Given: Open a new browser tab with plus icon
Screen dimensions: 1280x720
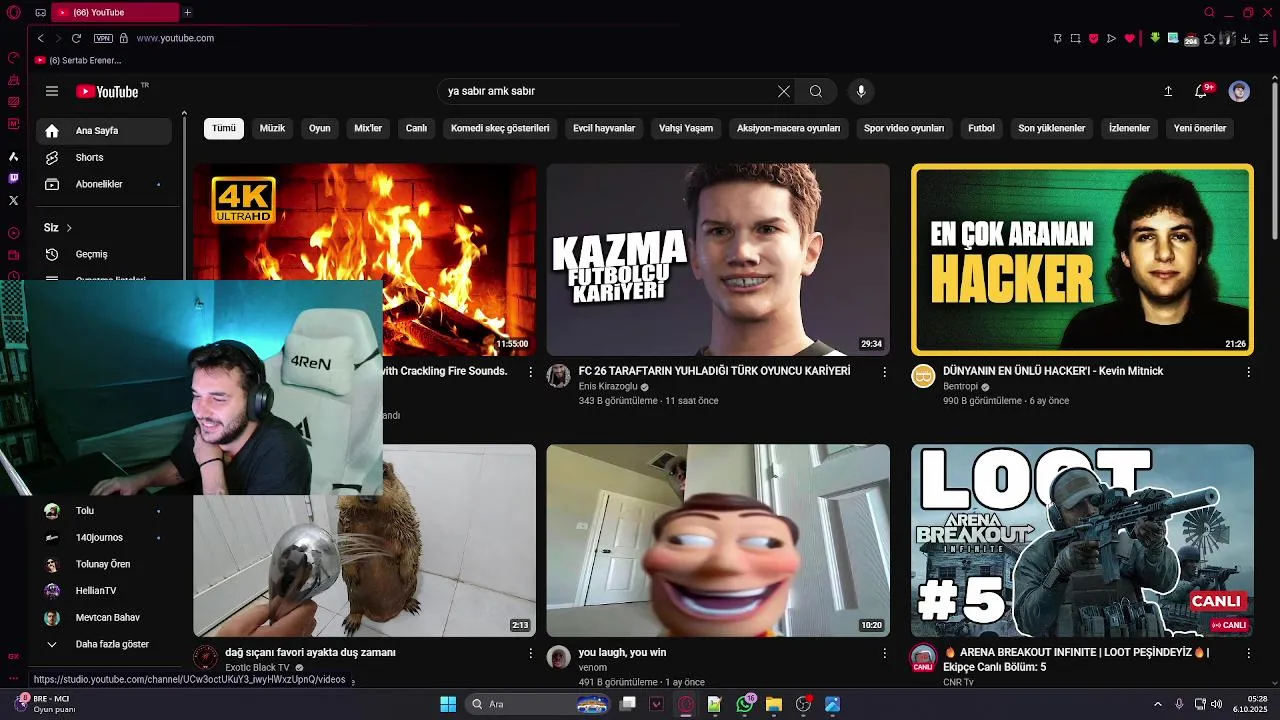Looking at the screenshot, I should [x=187, y=12].
